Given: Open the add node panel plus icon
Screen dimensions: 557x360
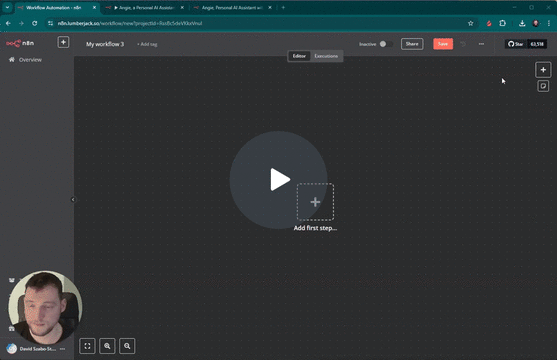Looking at the screenshot, I should 543,70.
